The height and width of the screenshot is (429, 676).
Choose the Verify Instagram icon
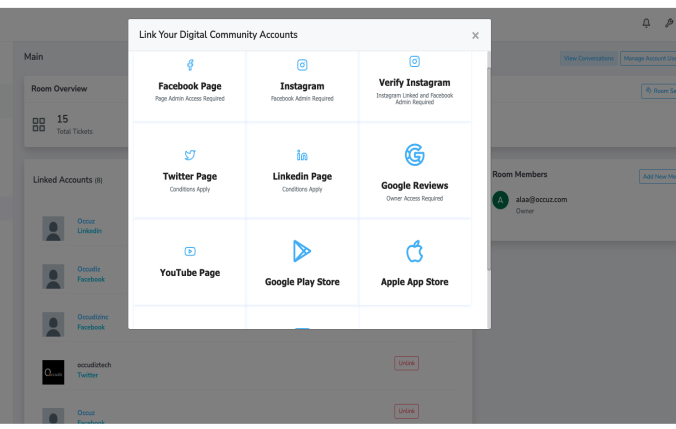pos(414,62)
